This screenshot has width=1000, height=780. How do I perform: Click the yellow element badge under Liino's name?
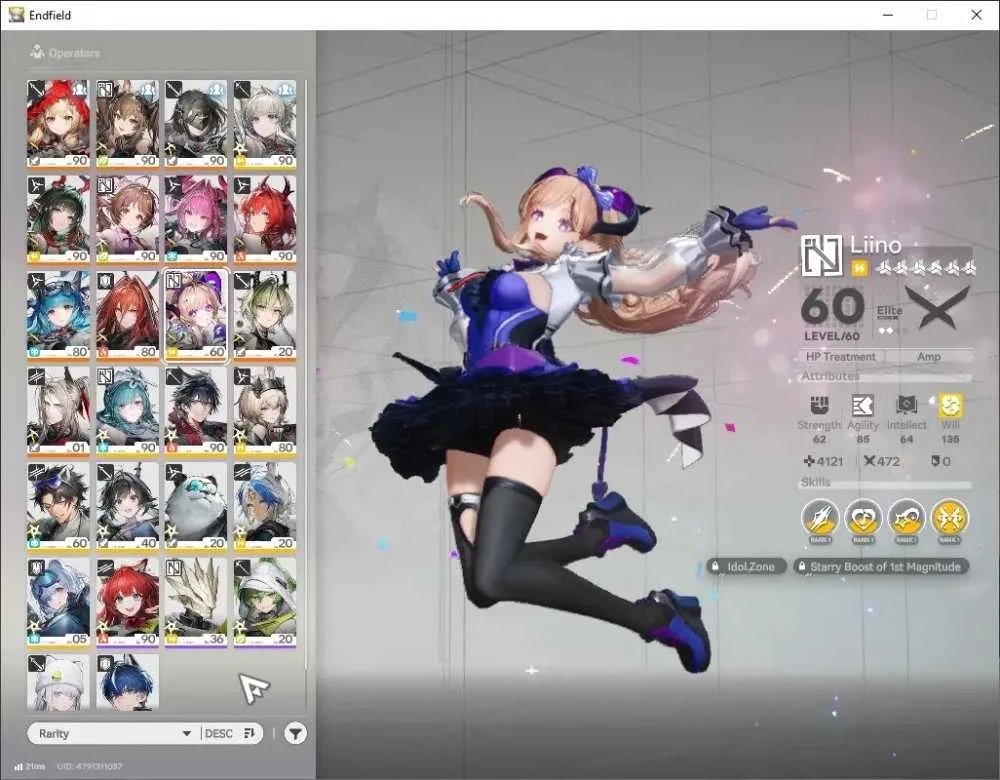click(x=859, y=269)
